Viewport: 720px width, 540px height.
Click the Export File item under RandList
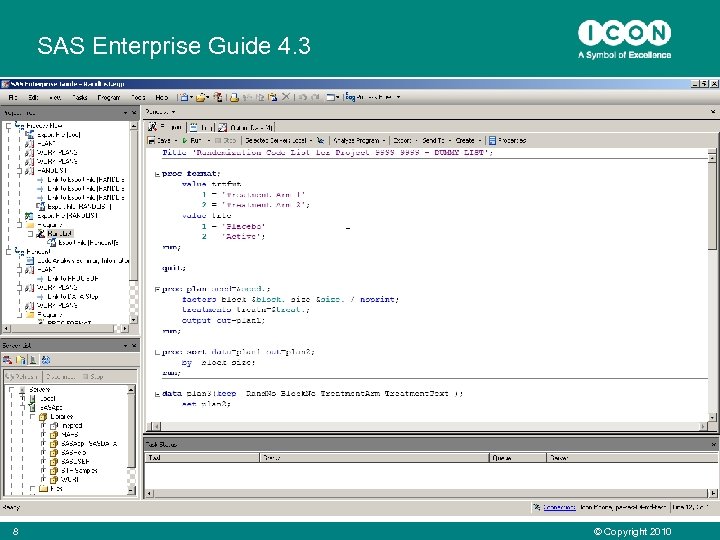(x=83, y=242)
